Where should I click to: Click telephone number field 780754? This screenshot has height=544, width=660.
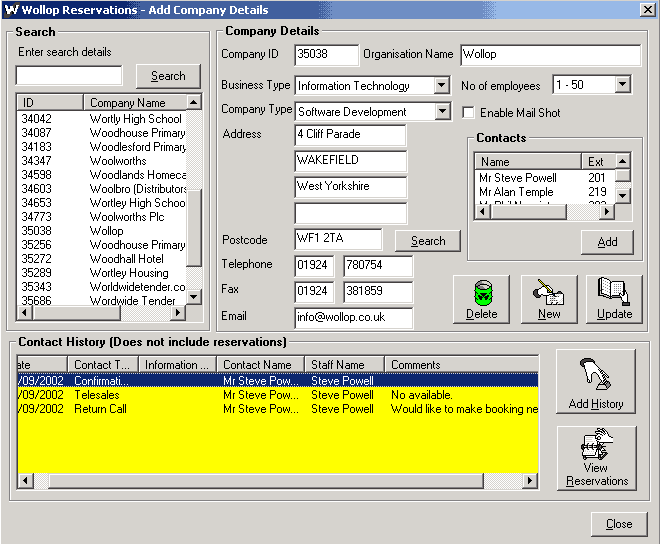(378, 266)
